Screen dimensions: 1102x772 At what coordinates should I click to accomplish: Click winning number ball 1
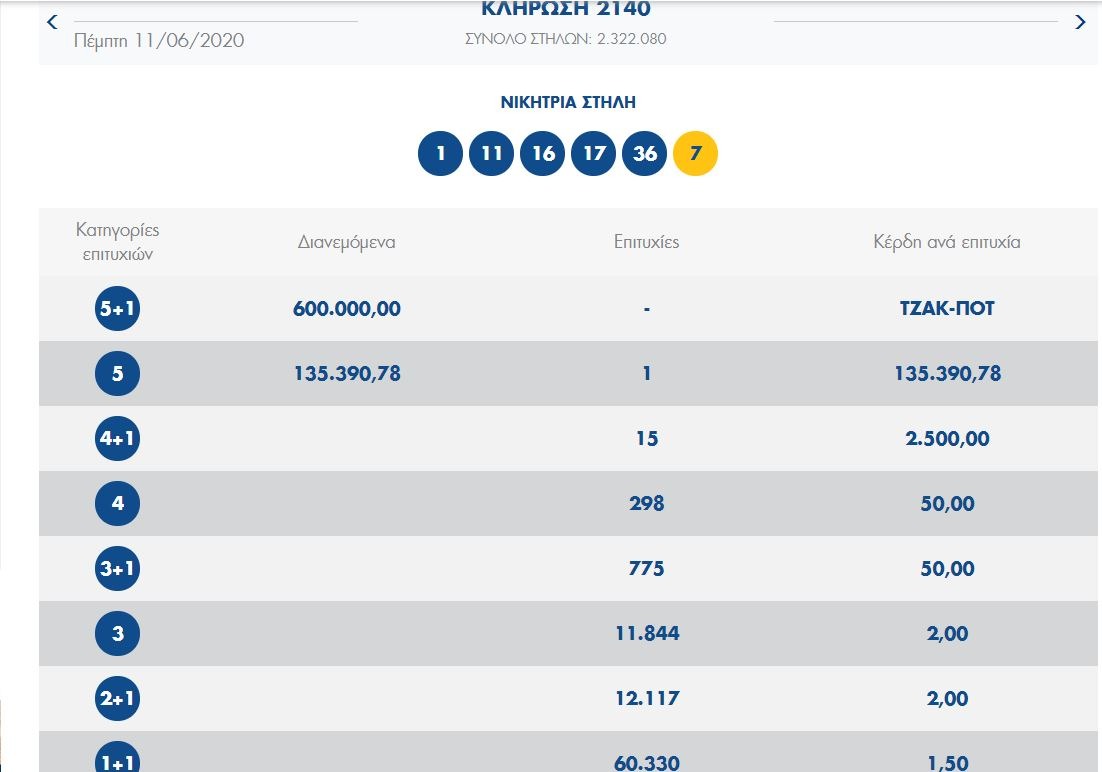[x=440, y=154]
